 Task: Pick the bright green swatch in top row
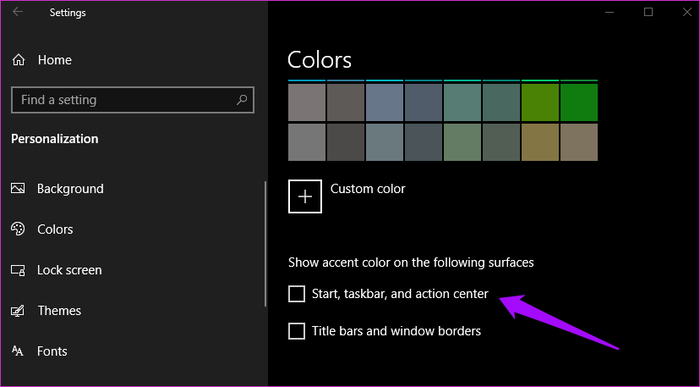[x=579, y=102]
